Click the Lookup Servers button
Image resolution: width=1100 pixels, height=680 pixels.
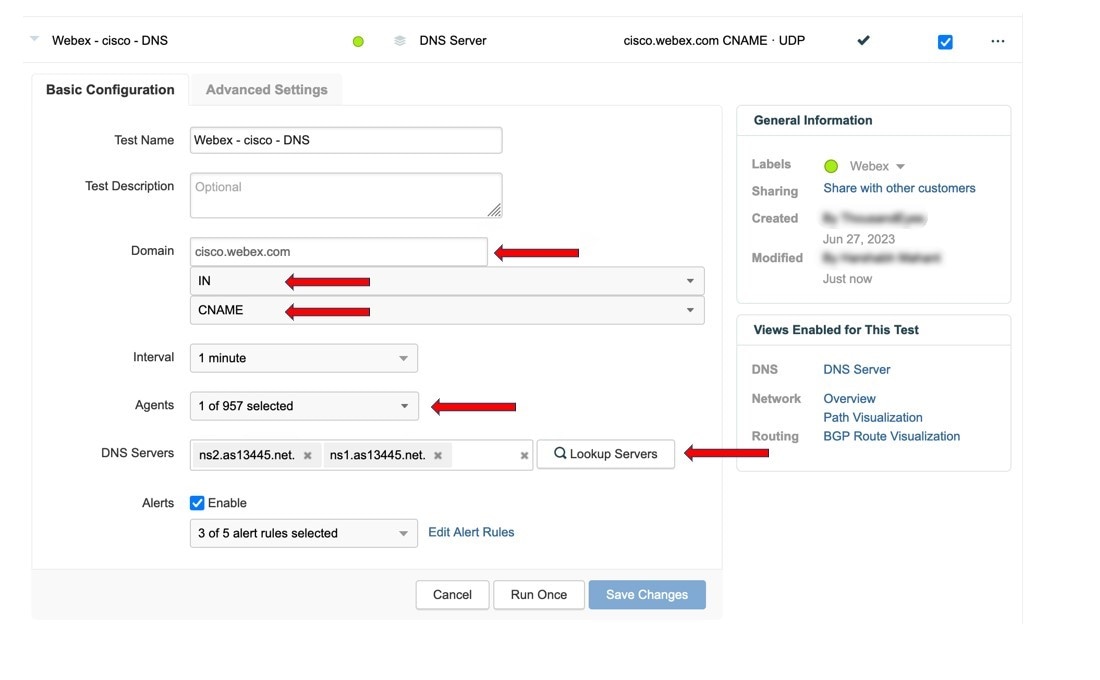(605, 454)
